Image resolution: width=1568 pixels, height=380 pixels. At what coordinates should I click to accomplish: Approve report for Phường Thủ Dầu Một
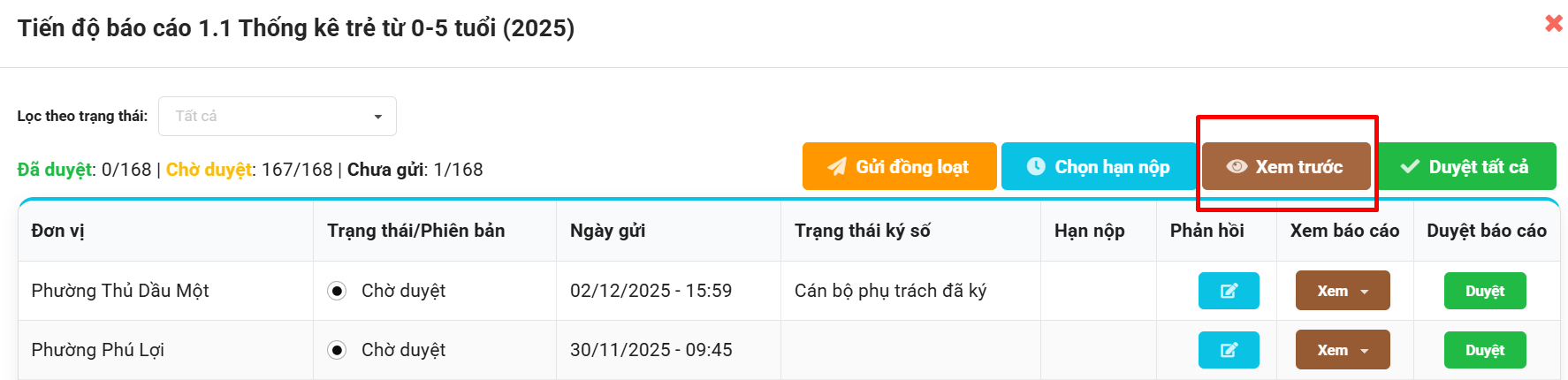1484,291
